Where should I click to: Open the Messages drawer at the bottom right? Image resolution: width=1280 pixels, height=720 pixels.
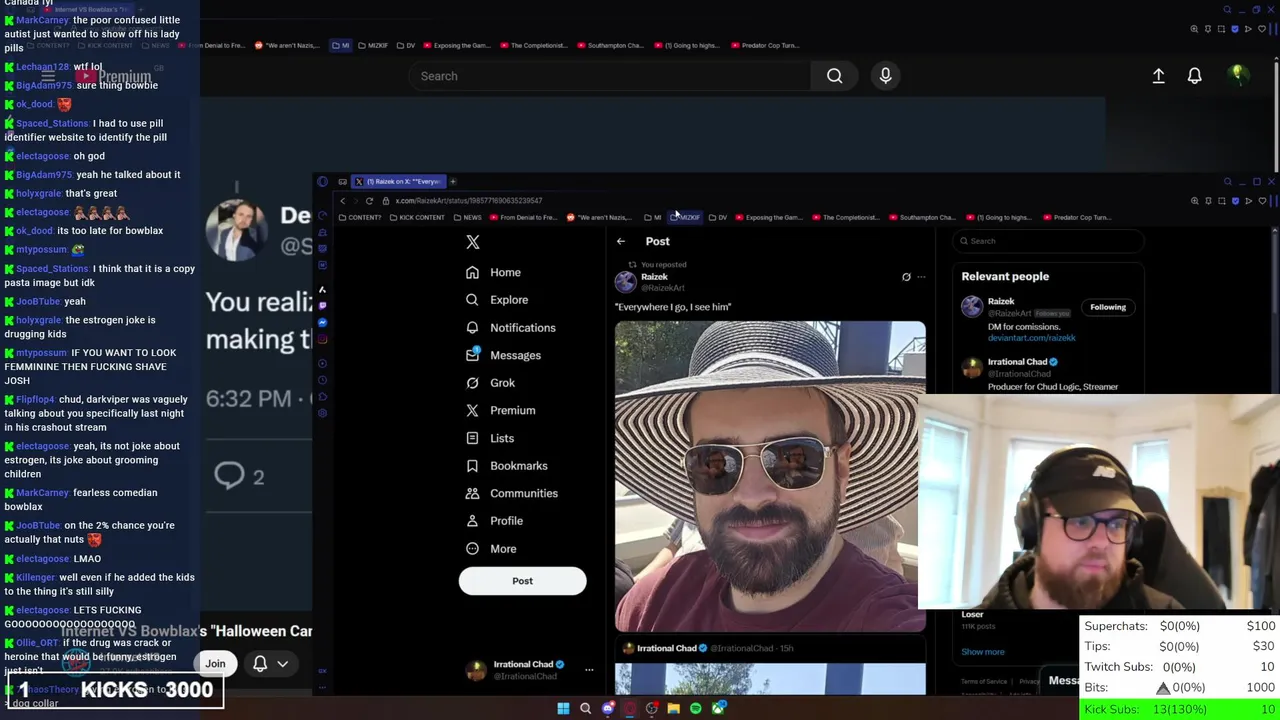(1063, 681)
